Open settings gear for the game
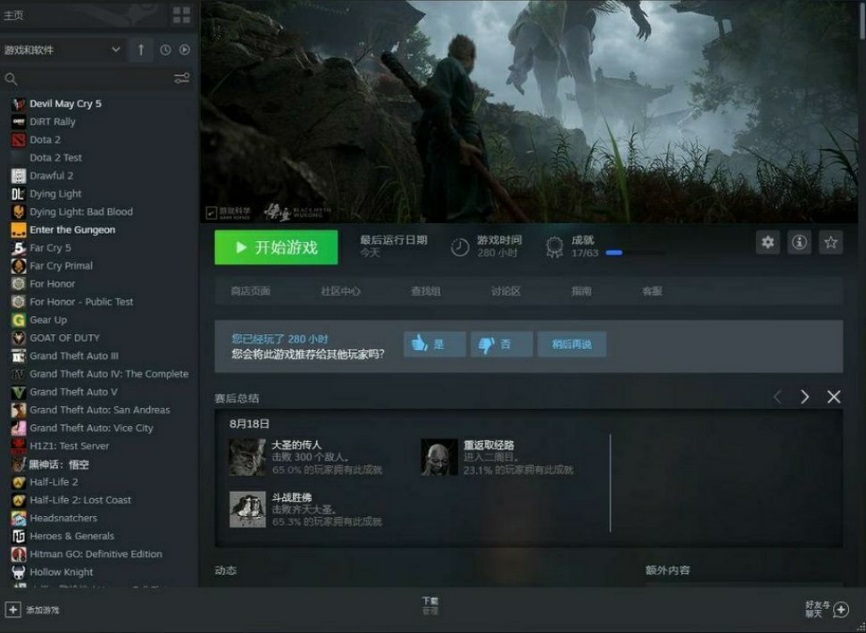The height and width of the screenshot is (633, 866). tap(767, 242)
